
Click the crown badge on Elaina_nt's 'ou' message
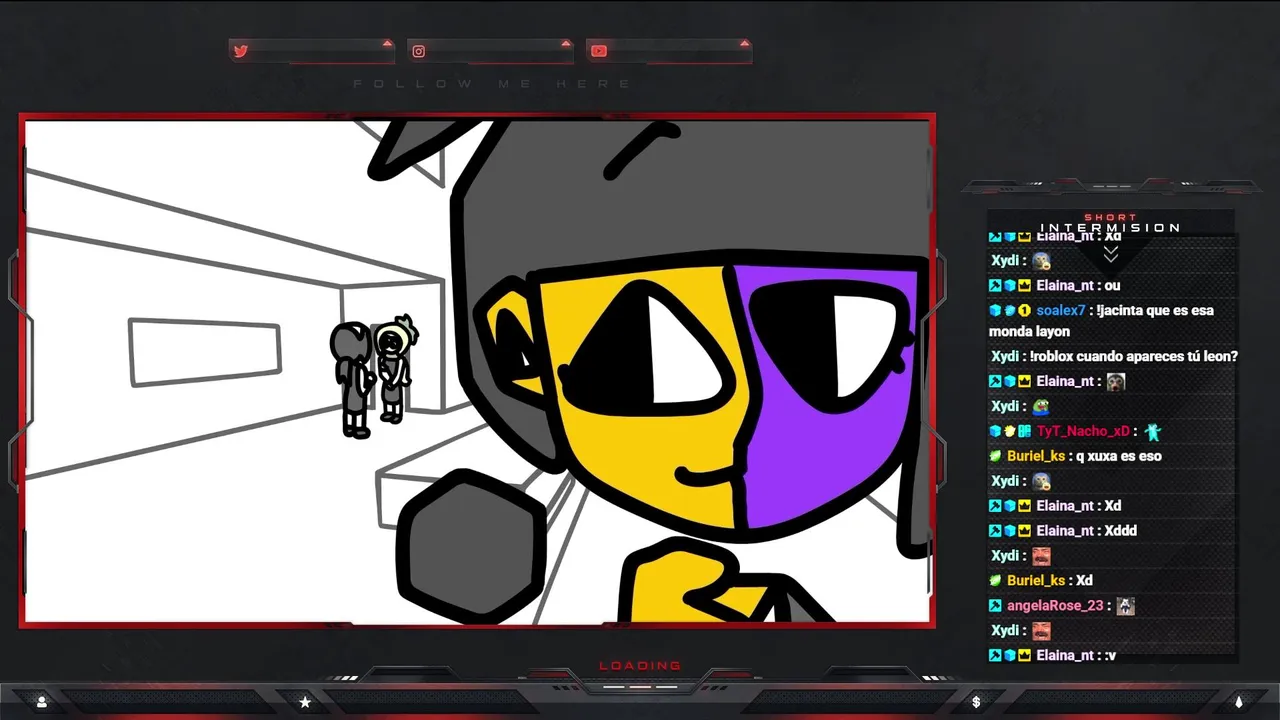[1024, 286]
